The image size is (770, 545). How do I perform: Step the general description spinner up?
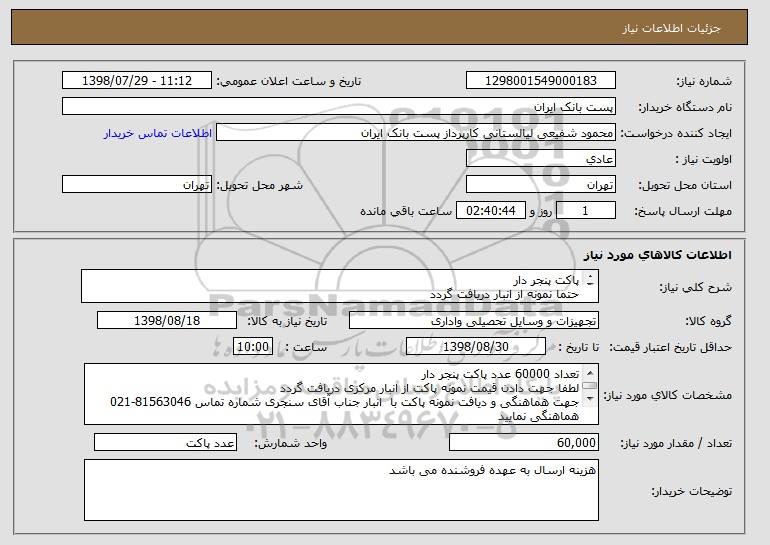click(x=590, y=275)
